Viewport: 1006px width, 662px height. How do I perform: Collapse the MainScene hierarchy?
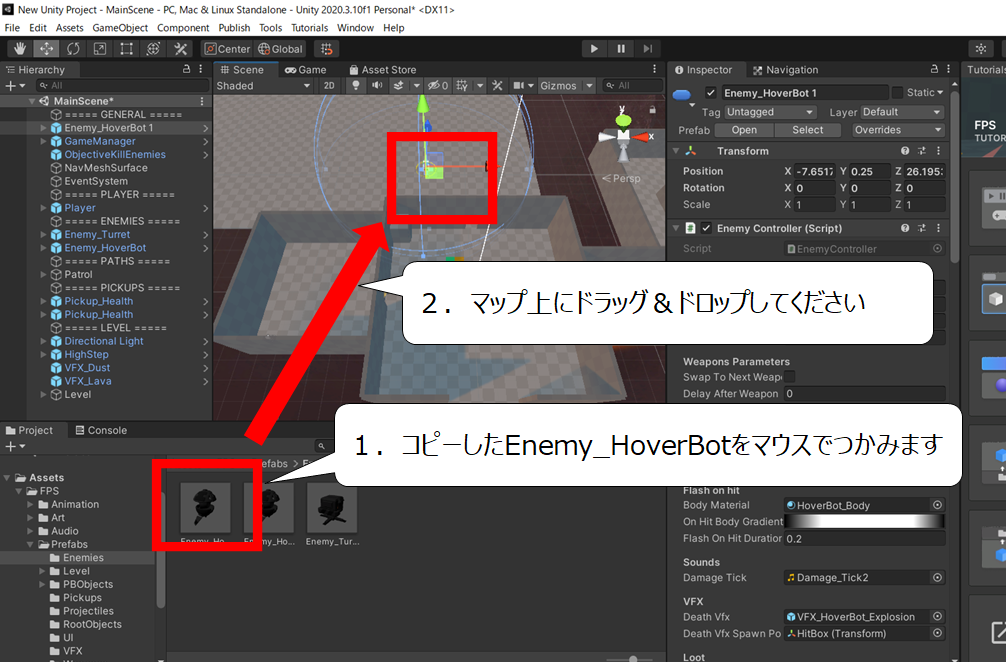(32, 101)
